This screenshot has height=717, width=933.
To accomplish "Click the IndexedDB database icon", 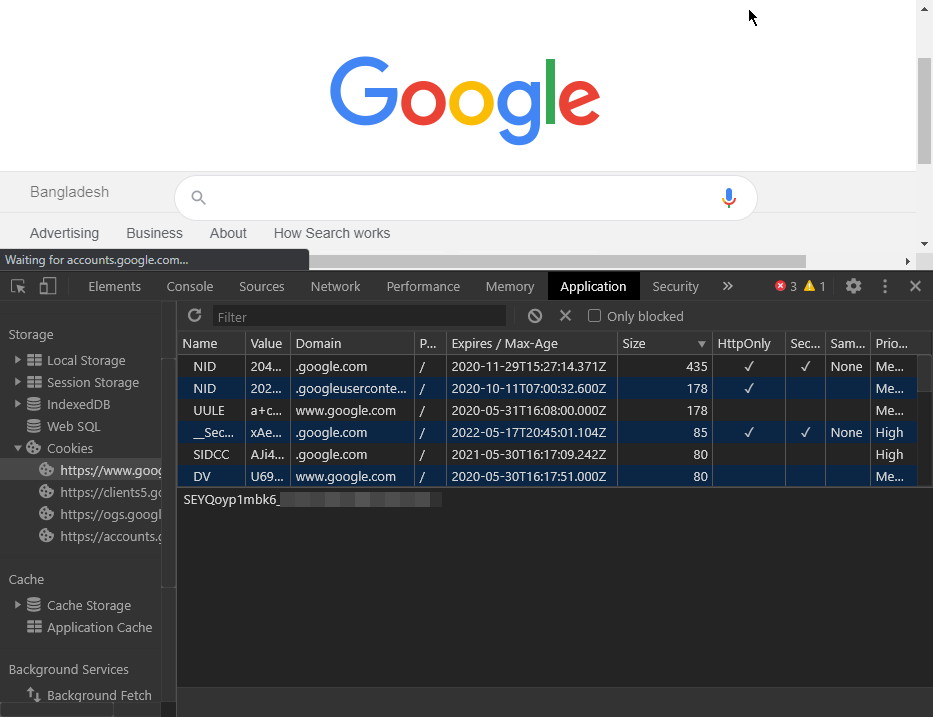I will tap(34, 404).
